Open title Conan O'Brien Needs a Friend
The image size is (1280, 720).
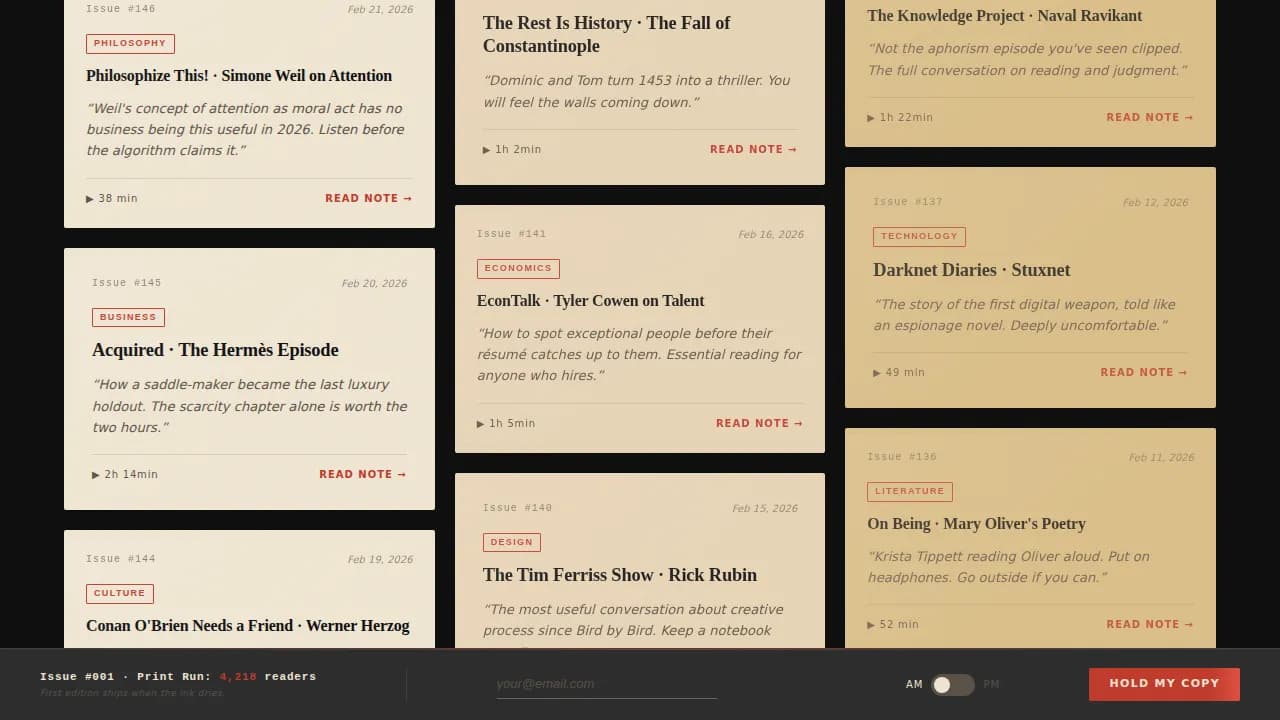pos(248,626)
